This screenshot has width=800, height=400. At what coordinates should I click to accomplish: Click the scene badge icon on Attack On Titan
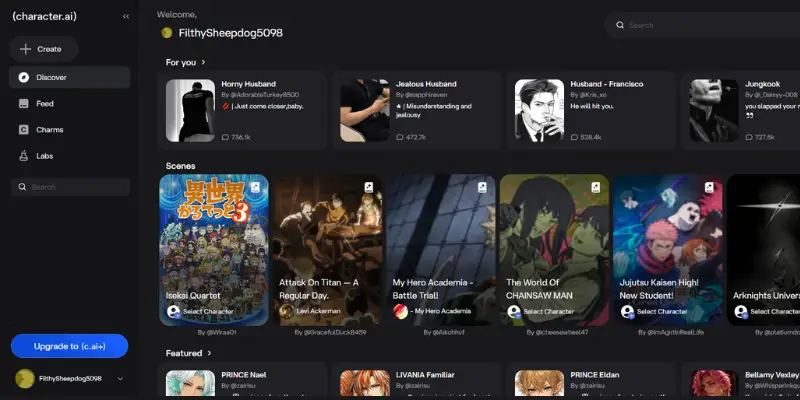pos(368,188)
